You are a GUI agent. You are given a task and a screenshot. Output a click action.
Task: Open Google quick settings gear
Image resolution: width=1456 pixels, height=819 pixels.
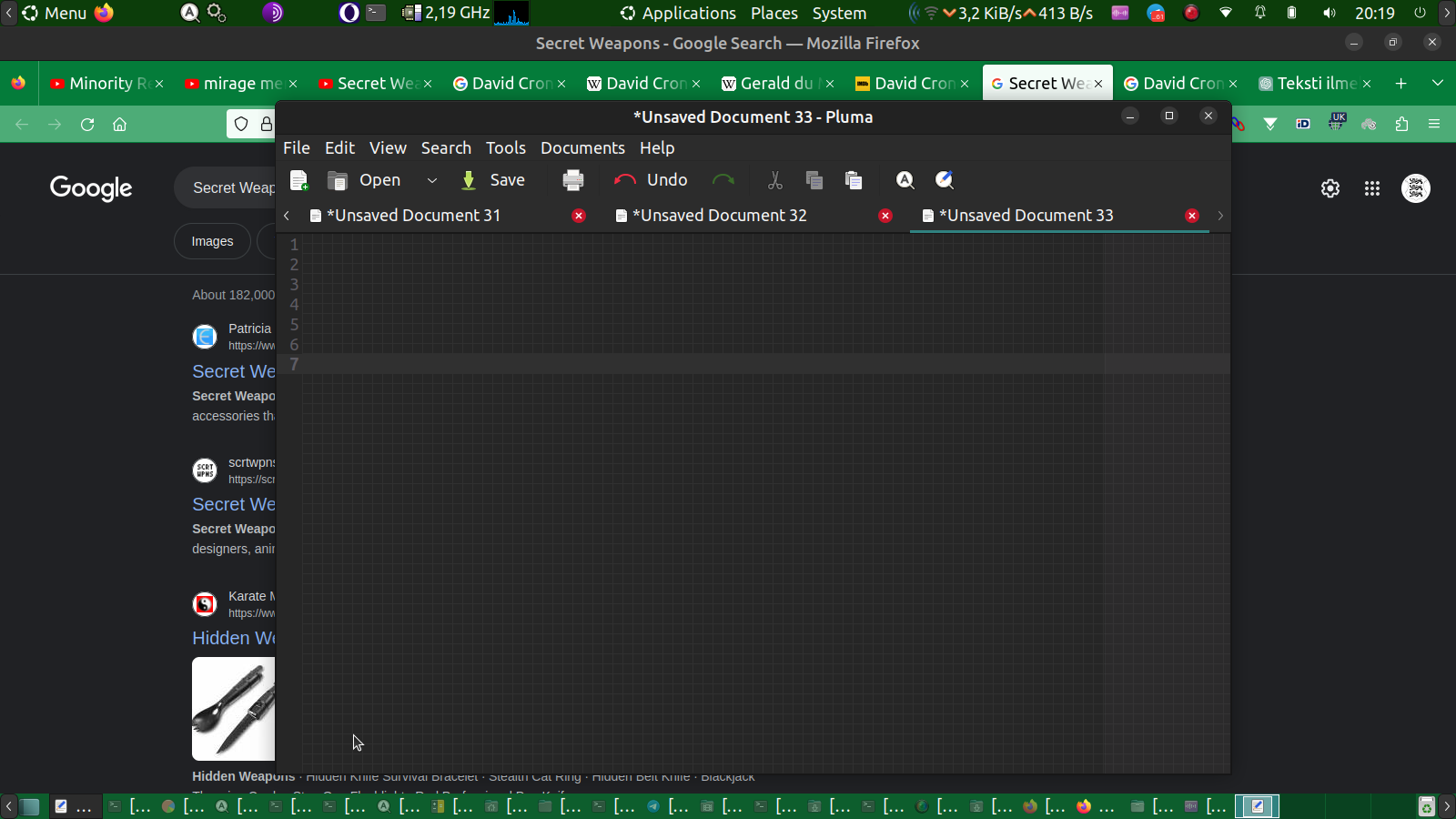1330,188
